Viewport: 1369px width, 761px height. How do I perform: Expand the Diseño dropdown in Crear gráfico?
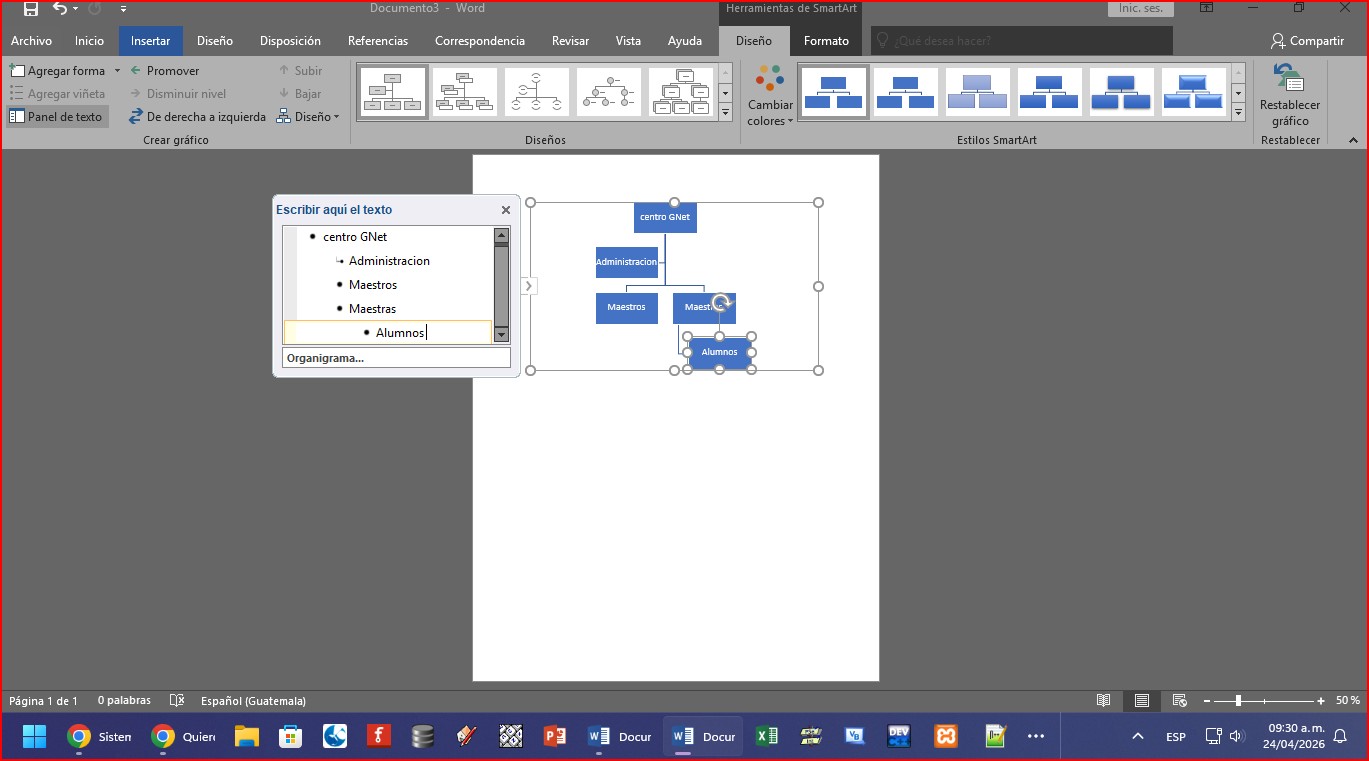coord(309,117)
